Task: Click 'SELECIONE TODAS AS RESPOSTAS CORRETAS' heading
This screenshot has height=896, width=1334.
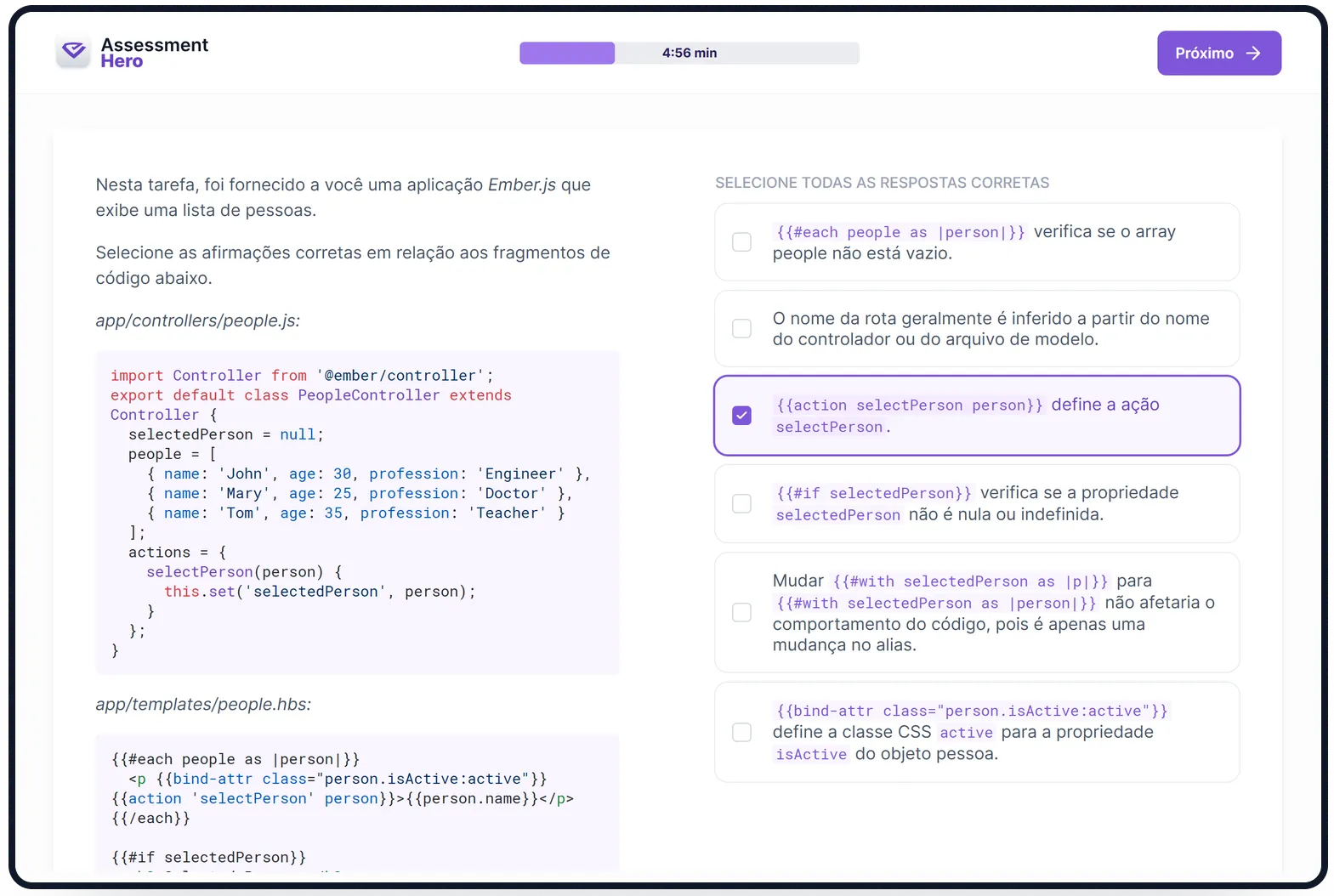Action: (x=882, y=183)
